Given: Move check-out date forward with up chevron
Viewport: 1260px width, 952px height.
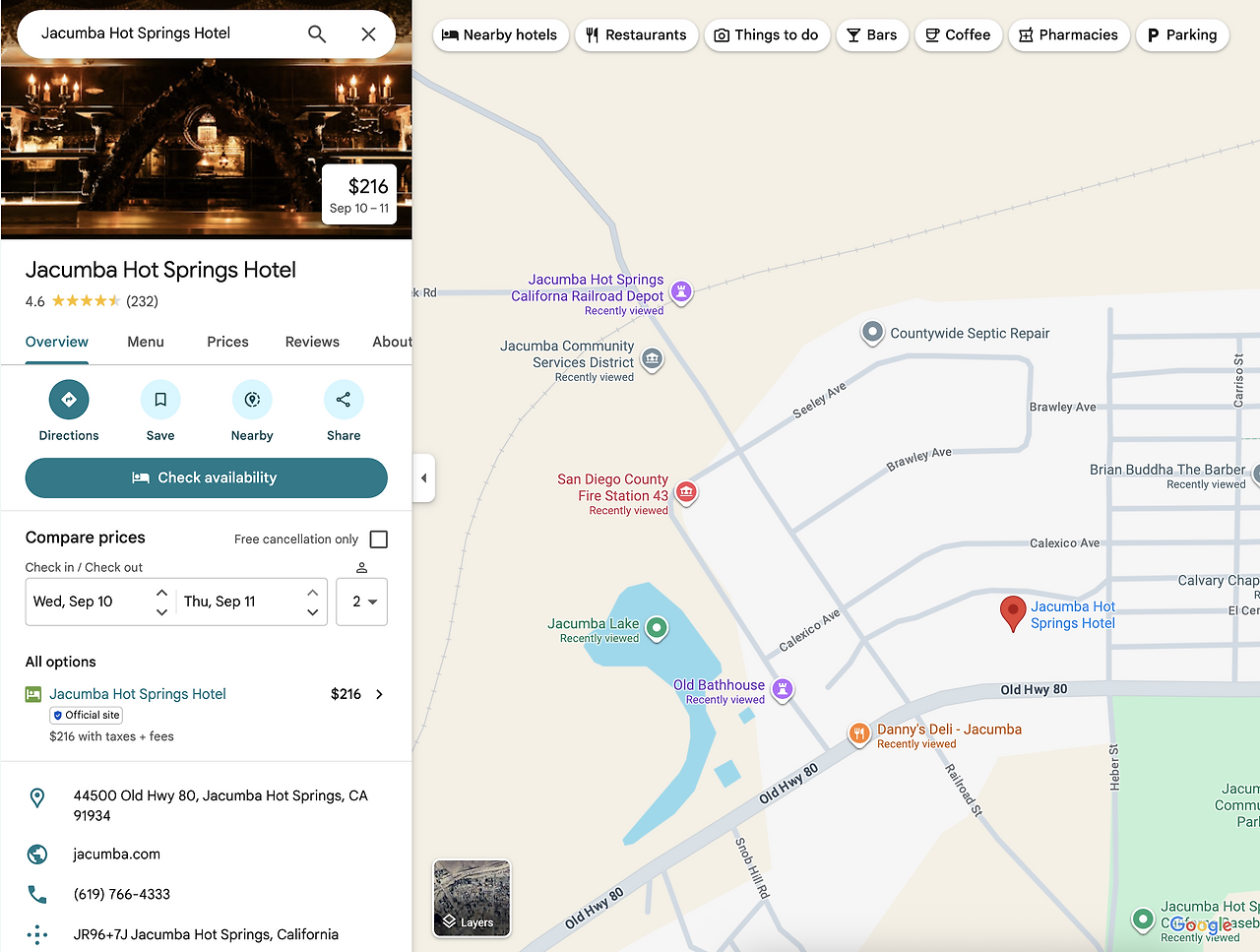Looking at the screenshot, I should tap(312, 593).
